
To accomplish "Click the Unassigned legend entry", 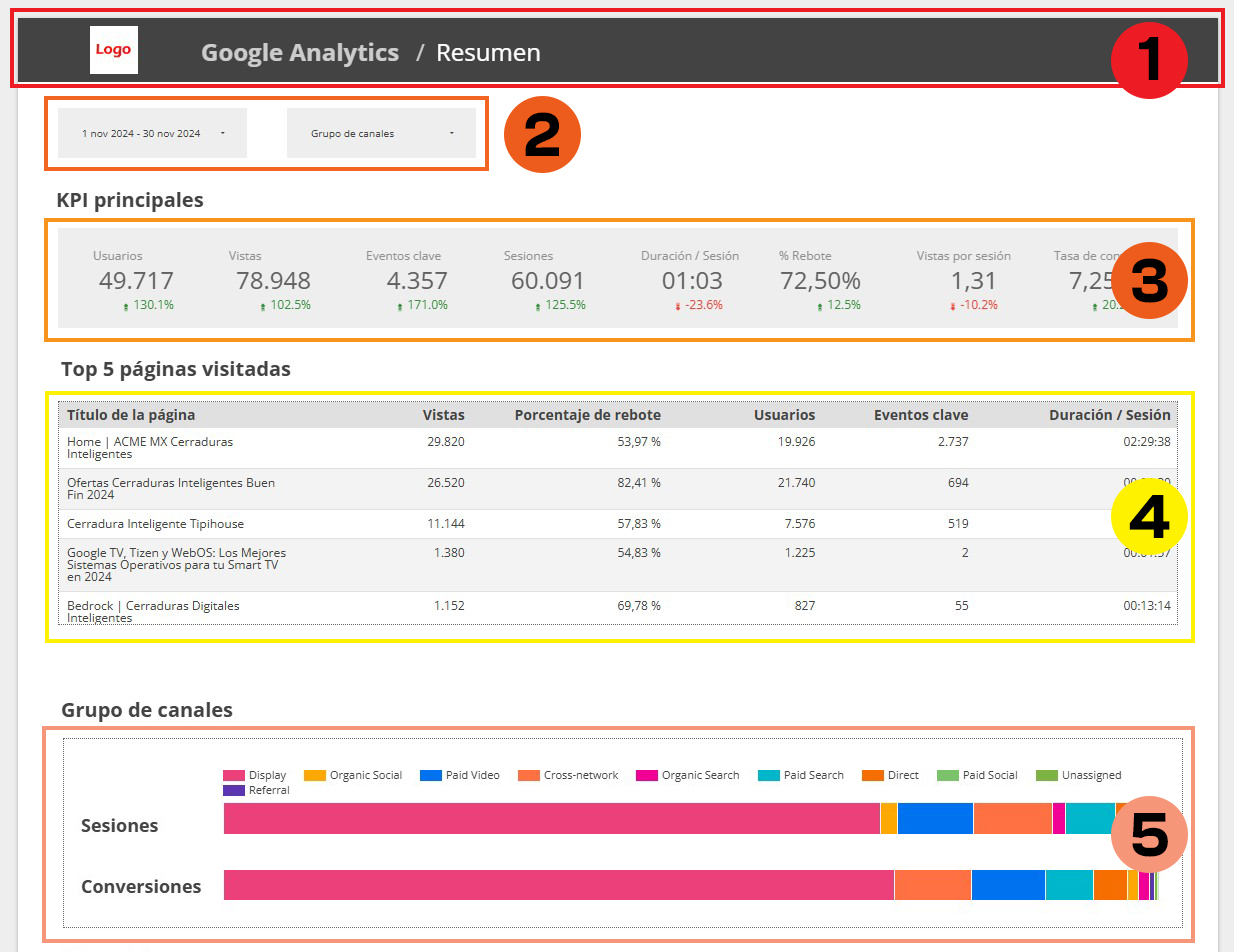I will click(1079, 775).
